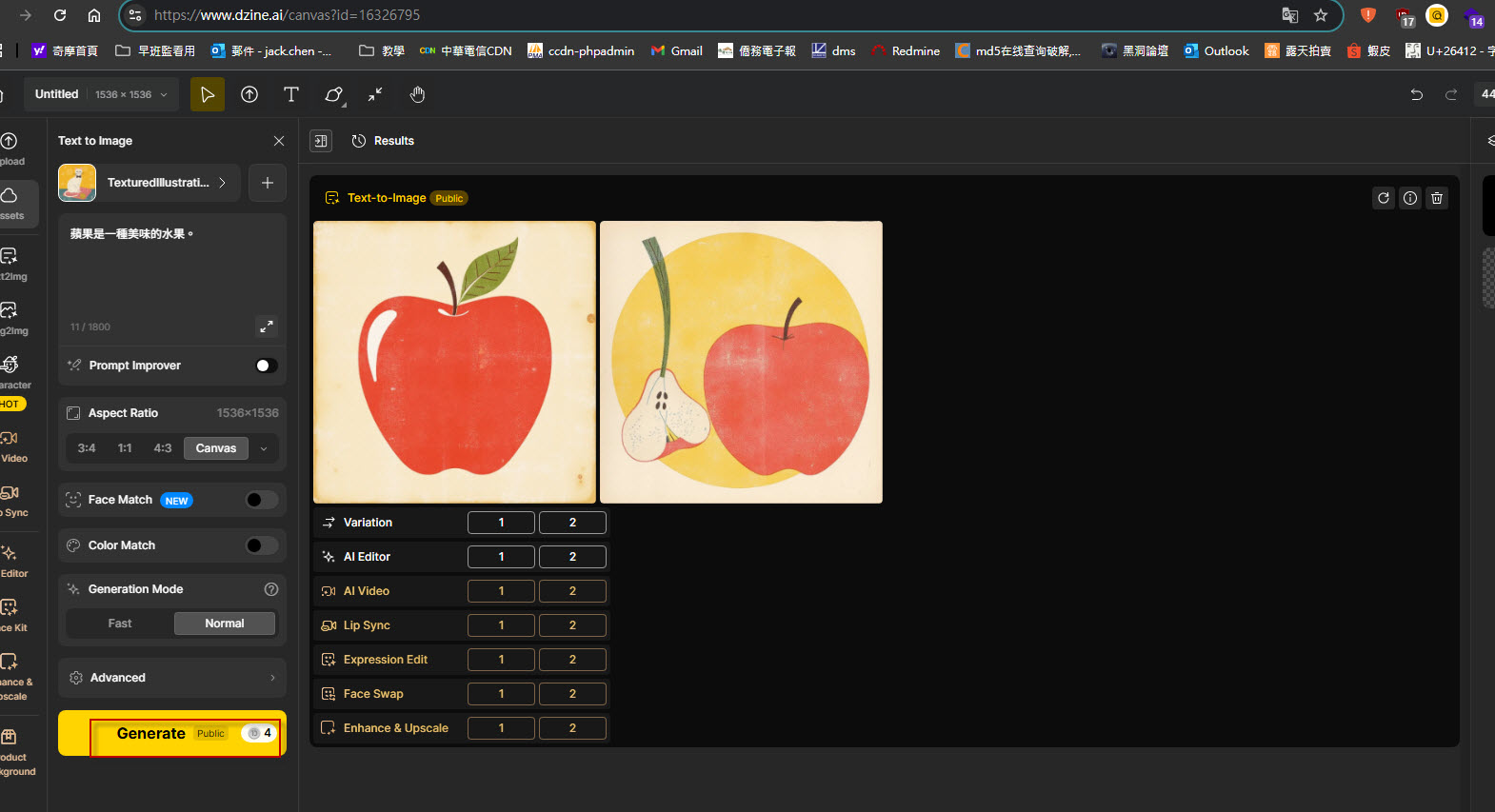Activate the Hand pan tool

(417, 94)
